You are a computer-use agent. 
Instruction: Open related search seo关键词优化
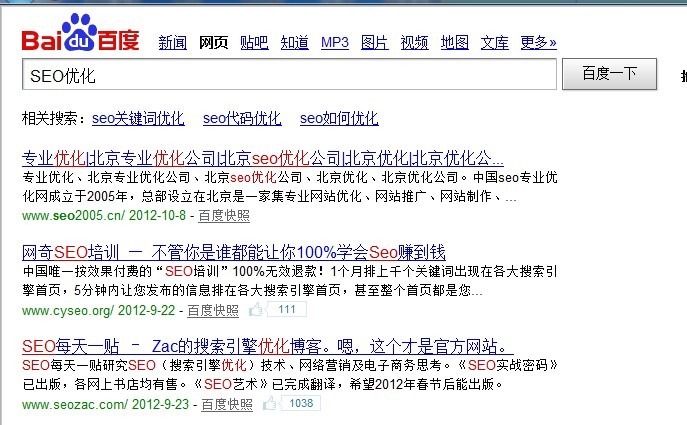click(138, 118)
